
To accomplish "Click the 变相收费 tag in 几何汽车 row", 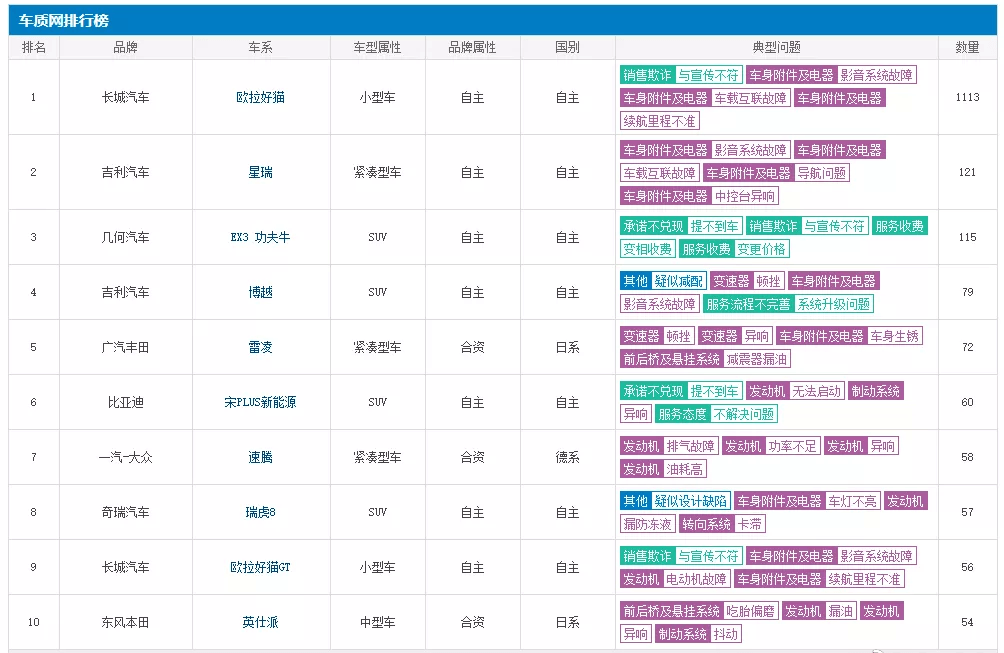I will click(x=647, y=249).
